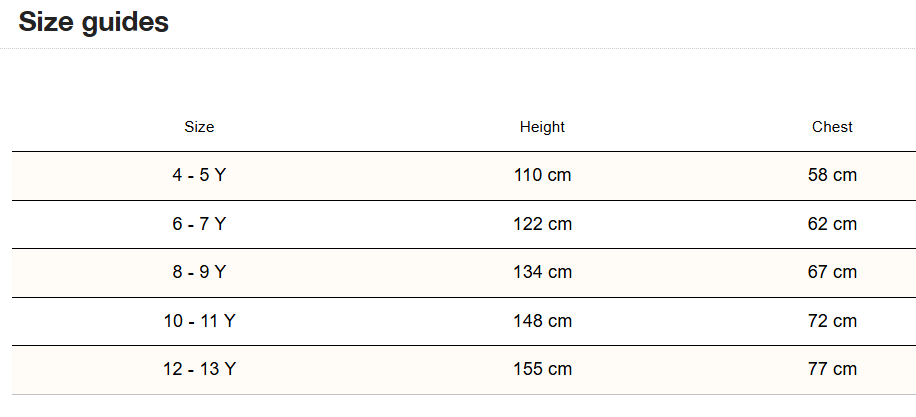The image size is (916, 417).
Task: Click the 4 - 5 Y size cell
Action: 199,175
